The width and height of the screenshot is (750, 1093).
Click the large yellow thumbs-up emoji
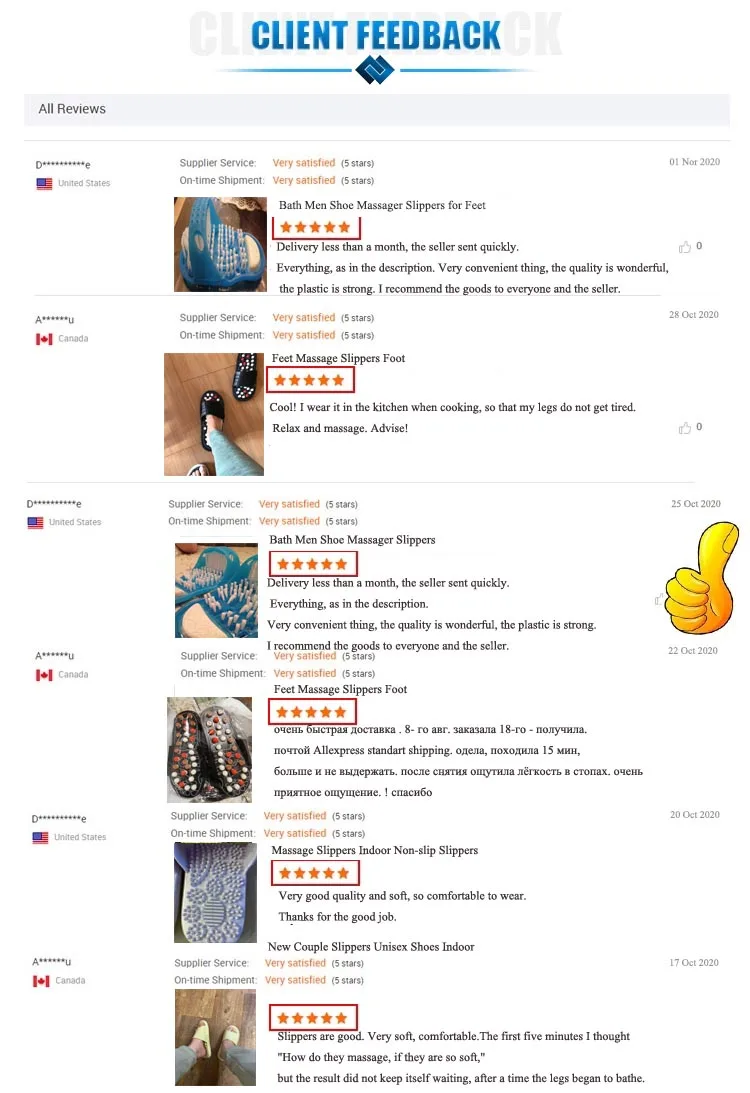click(x=702, y=578)
